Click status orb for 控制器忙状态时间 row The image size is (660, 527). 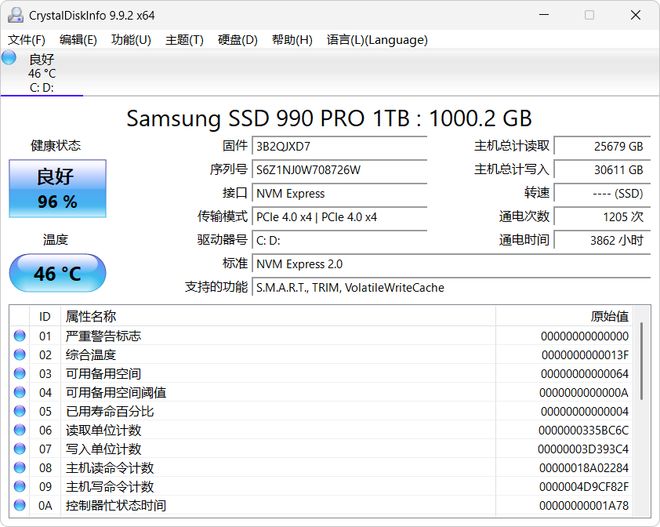[20, 505]
